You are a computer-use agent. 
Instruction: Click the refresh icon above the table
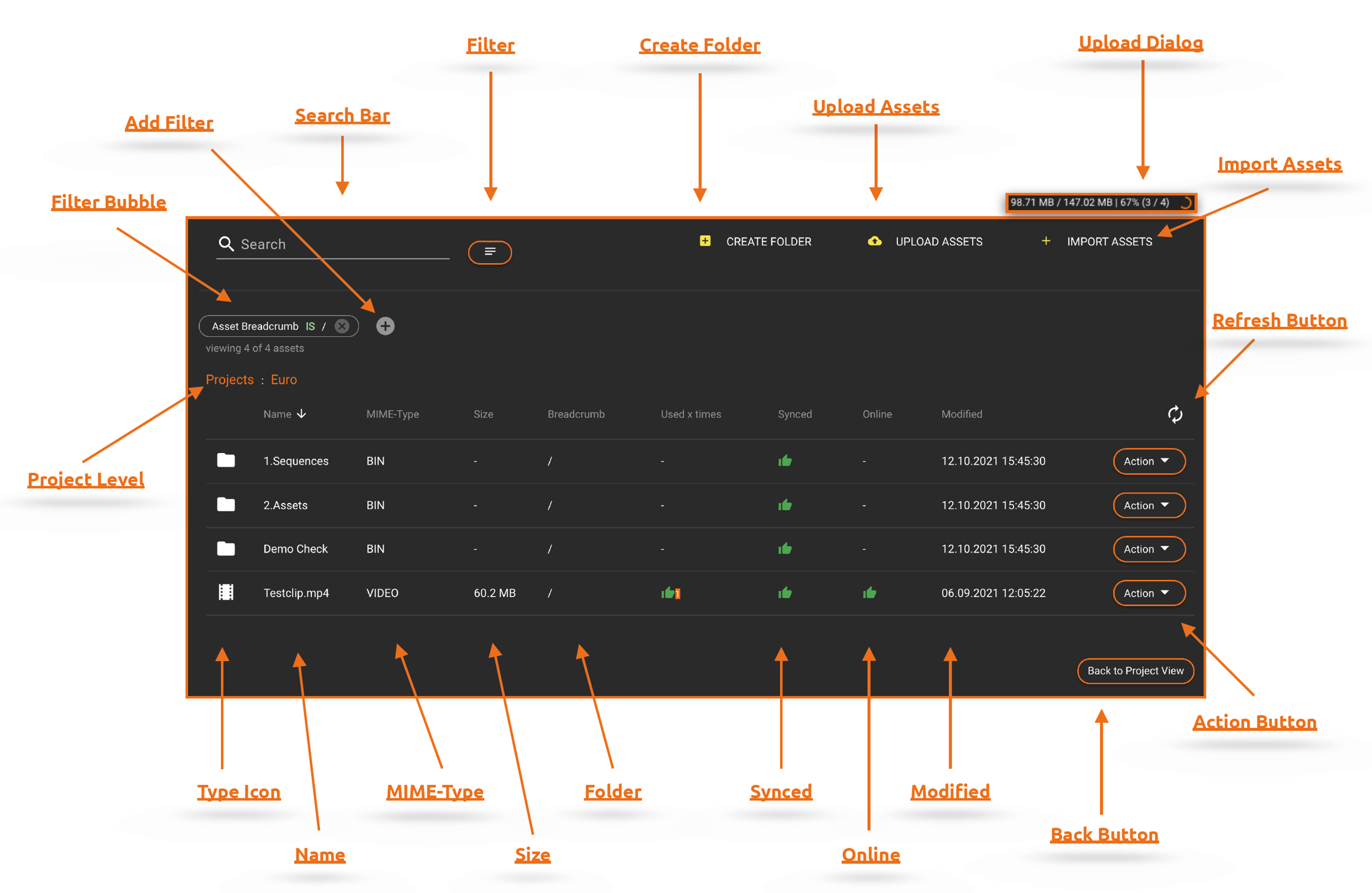pos(1174,414)
